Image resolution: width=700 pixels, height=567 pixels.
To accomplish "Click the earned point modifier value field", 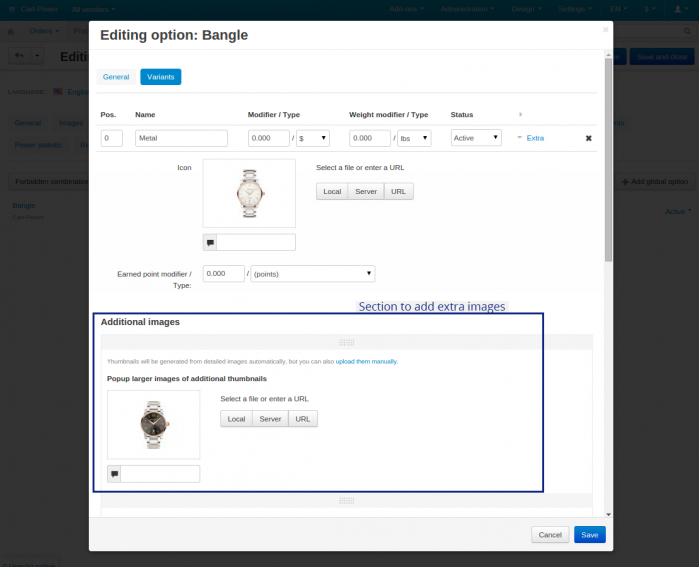I will coord(224,274).
